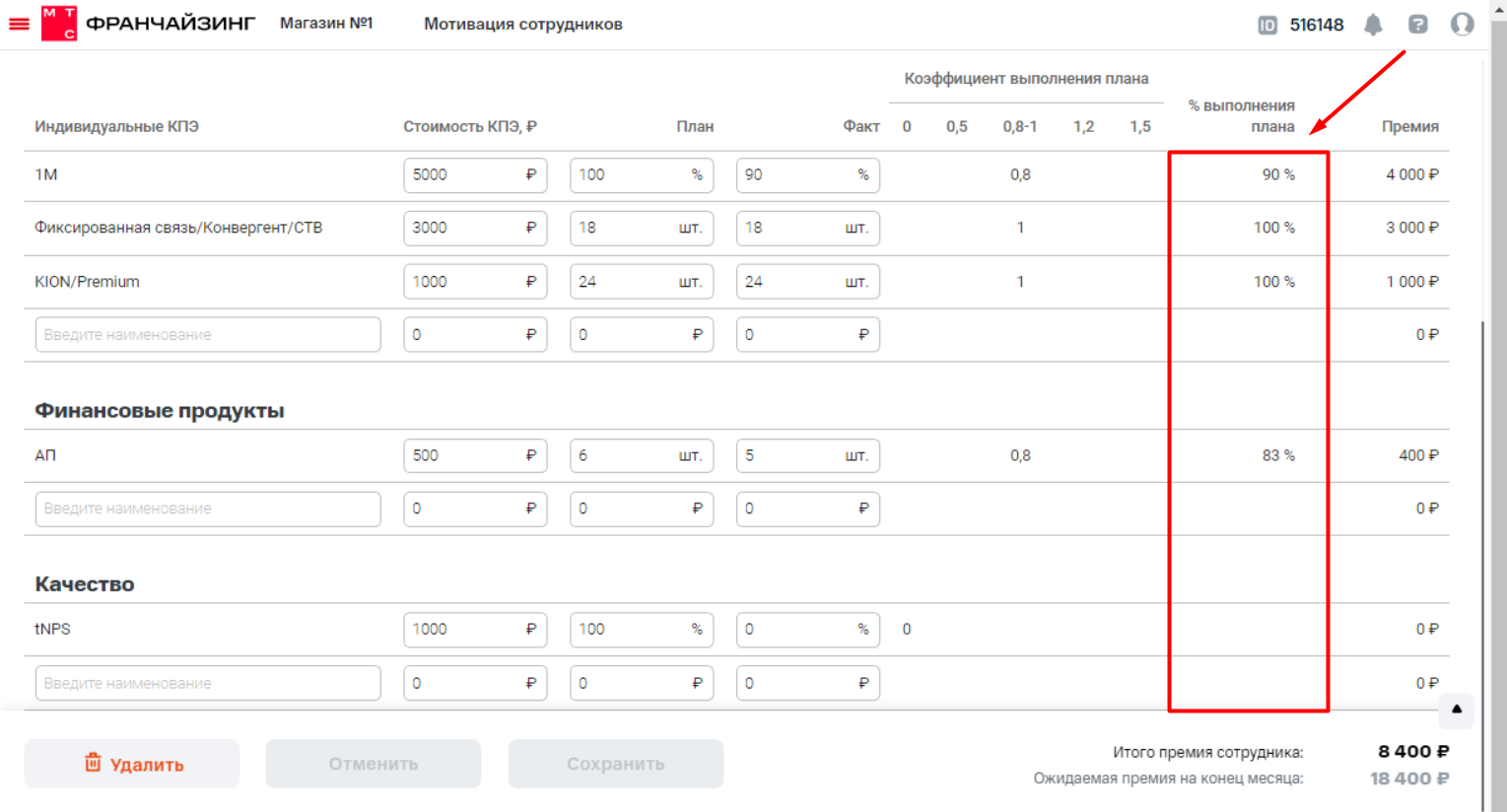Click the tNPS row label
The image size is (1507, 812).
[52, 629]
